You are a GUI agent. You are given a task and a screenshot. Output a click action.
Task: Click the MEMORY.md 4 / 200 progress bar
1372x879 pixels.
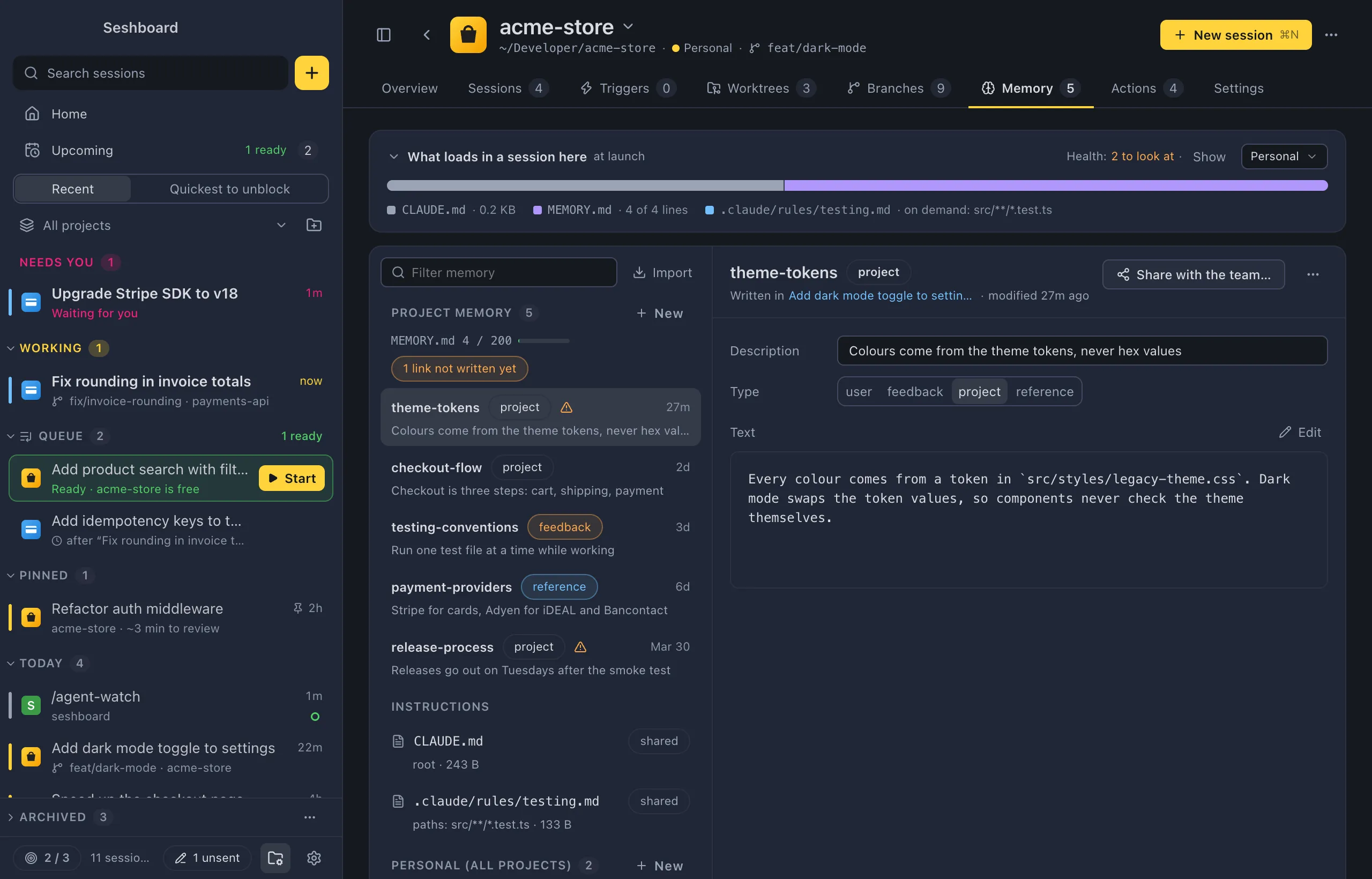point(543,340)
